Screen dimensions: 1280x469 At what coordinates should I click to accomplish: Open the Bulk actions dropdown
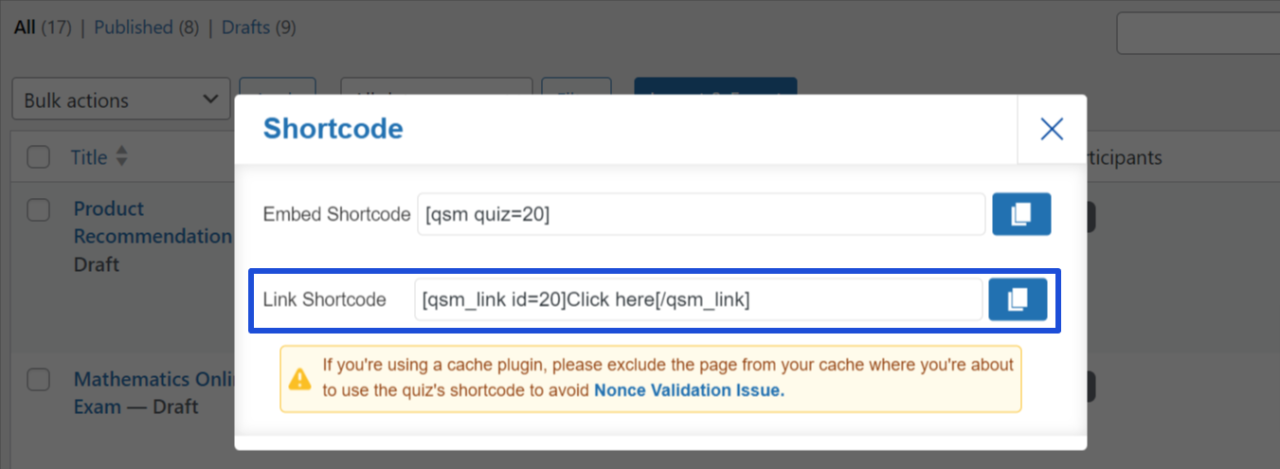(121, 100)
